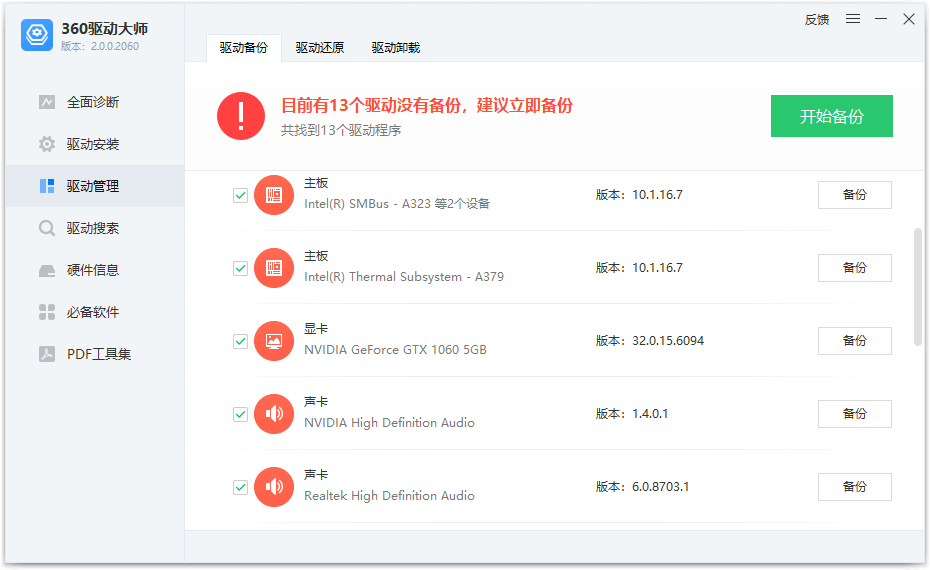
Task: Click the 硬件信息 drive icon
Action: pos(47,271)
